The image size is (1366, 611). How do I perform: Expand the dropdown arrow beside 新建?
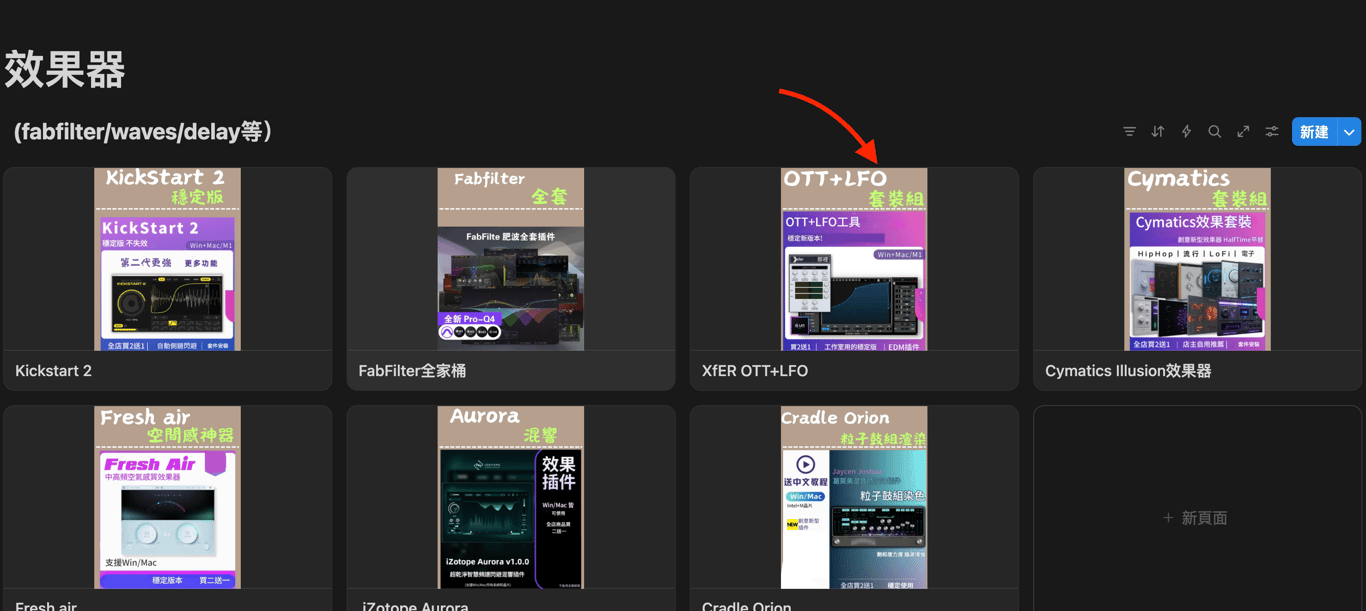click(1349, 132)
